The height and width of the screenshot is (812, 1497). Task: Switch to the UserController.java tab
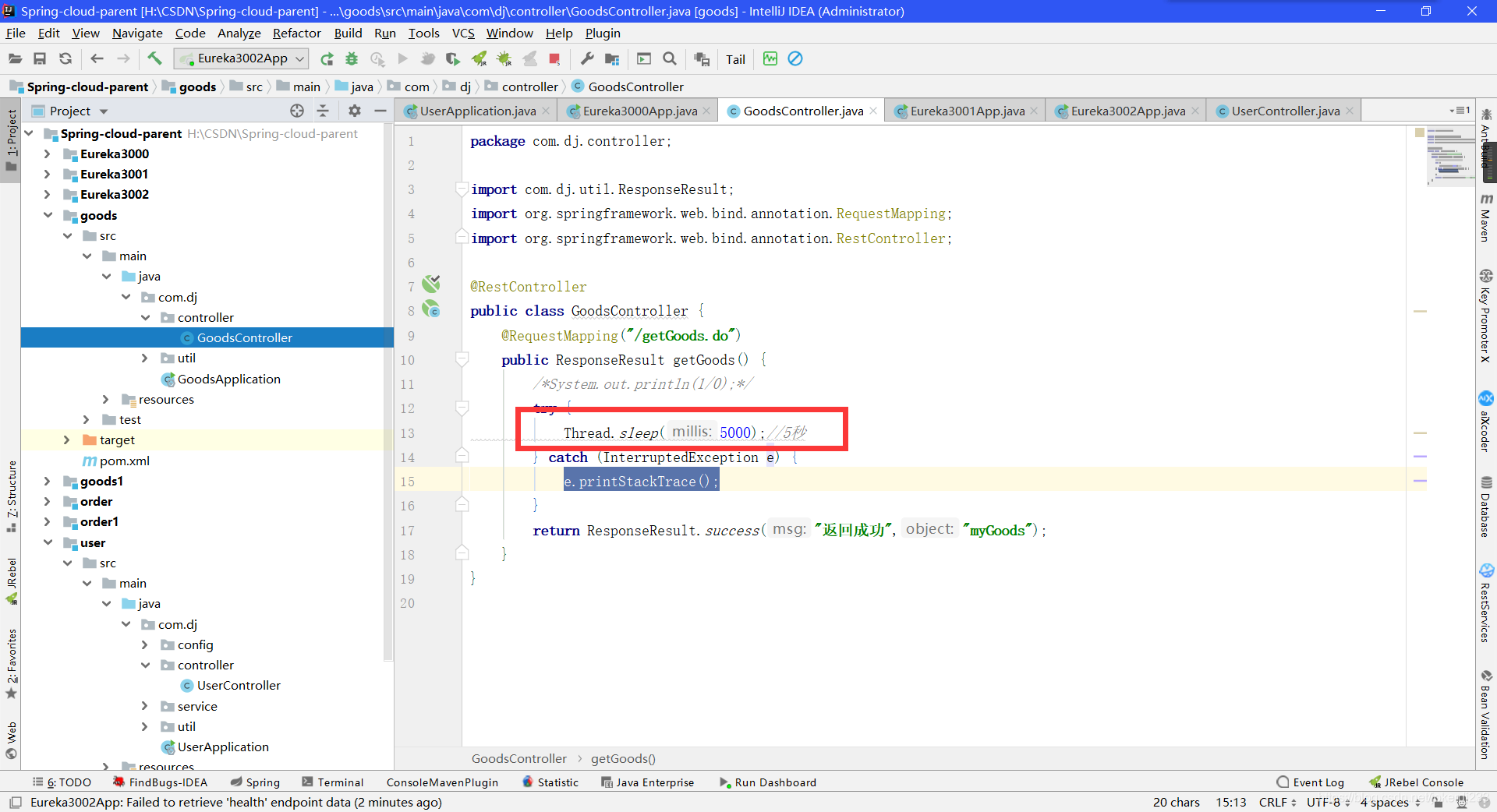pos(1285,111)
